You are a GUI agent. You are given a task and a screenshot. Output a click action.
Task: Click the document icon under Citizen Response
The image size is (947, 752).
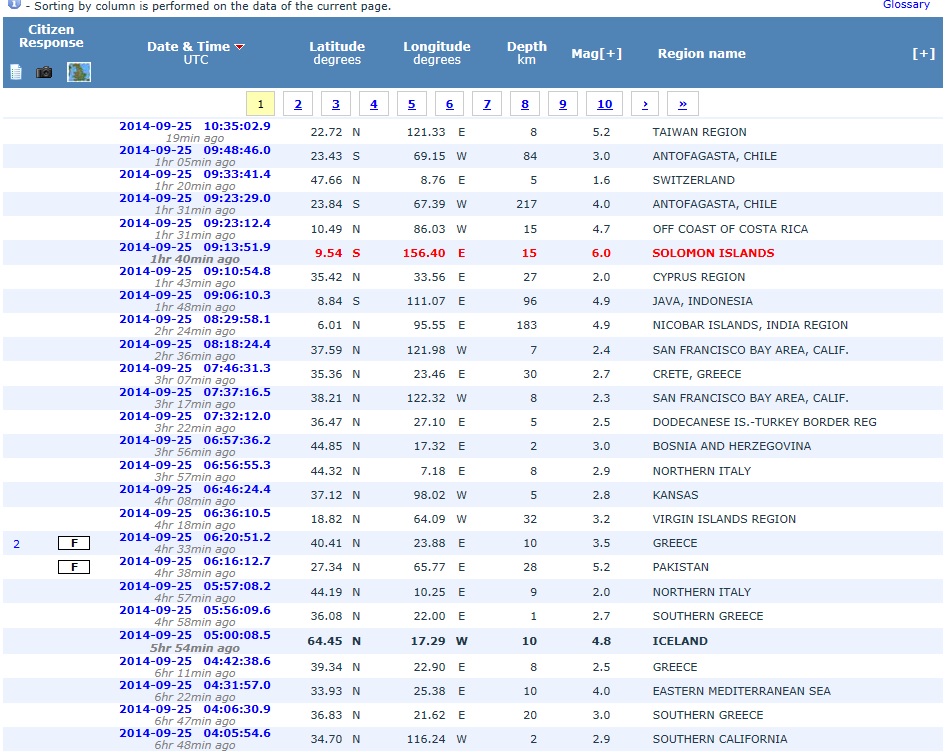coord(16,72)
